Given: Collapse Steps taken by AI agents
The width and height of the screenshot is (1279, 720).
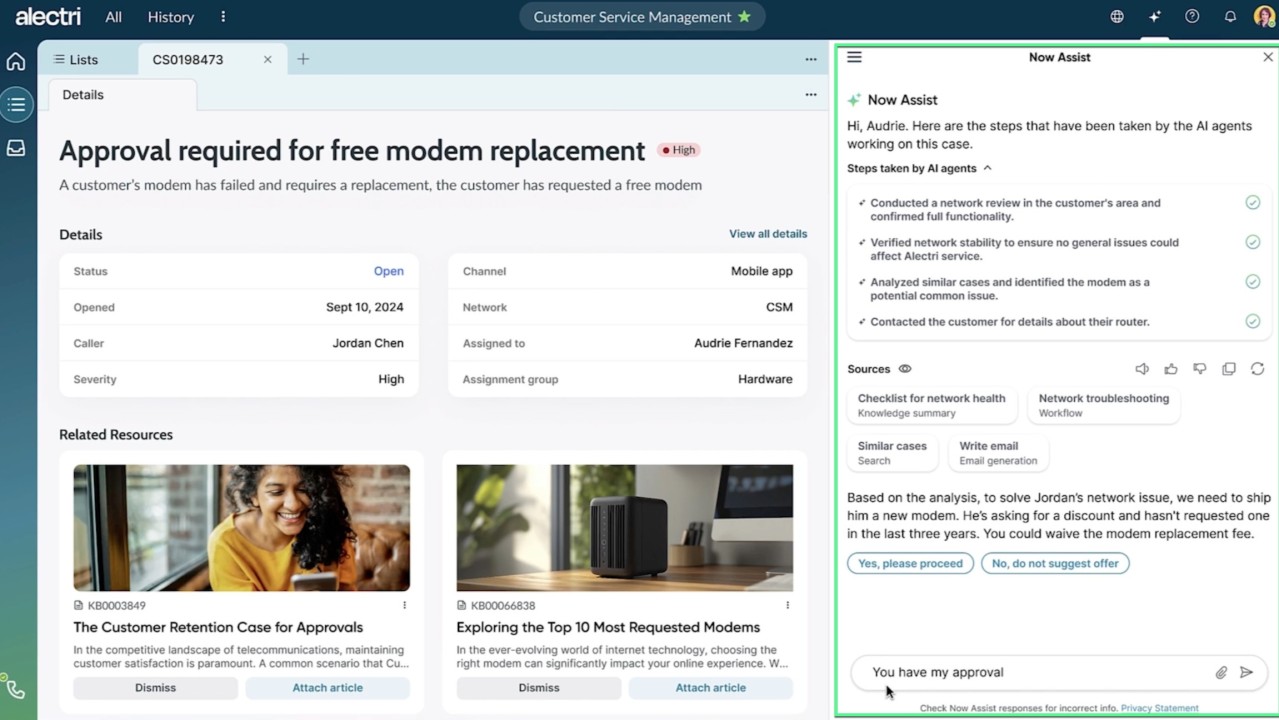Looking at the screenshot, I should [987, 169].
